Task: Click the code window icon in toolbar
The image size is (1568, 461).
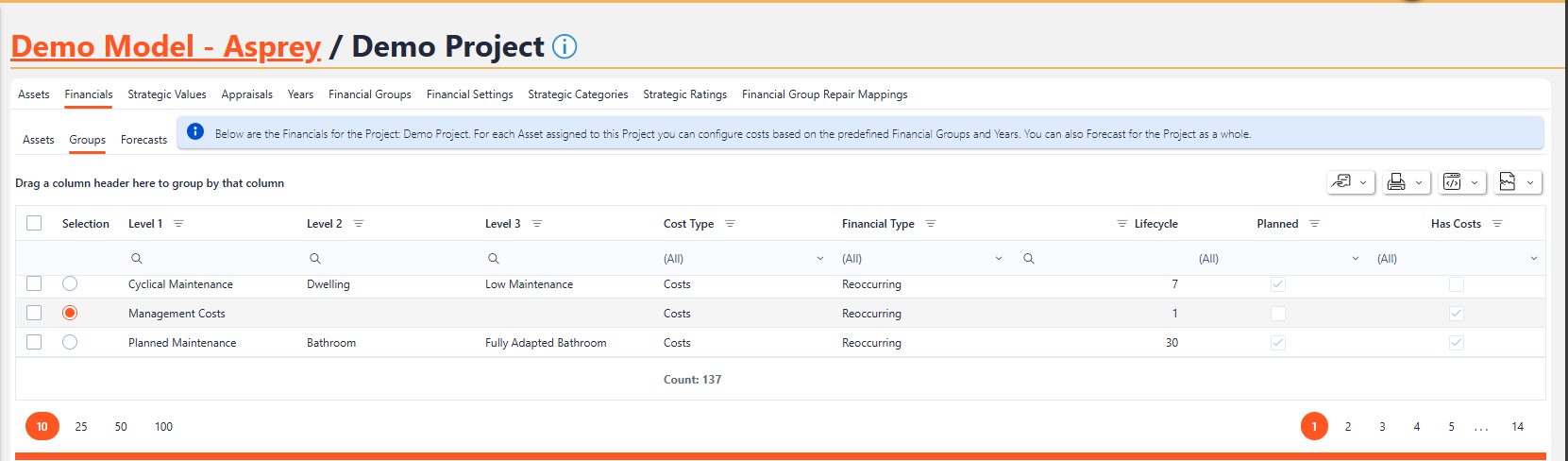Action: pyautogui.click(x=1453, y=182)
